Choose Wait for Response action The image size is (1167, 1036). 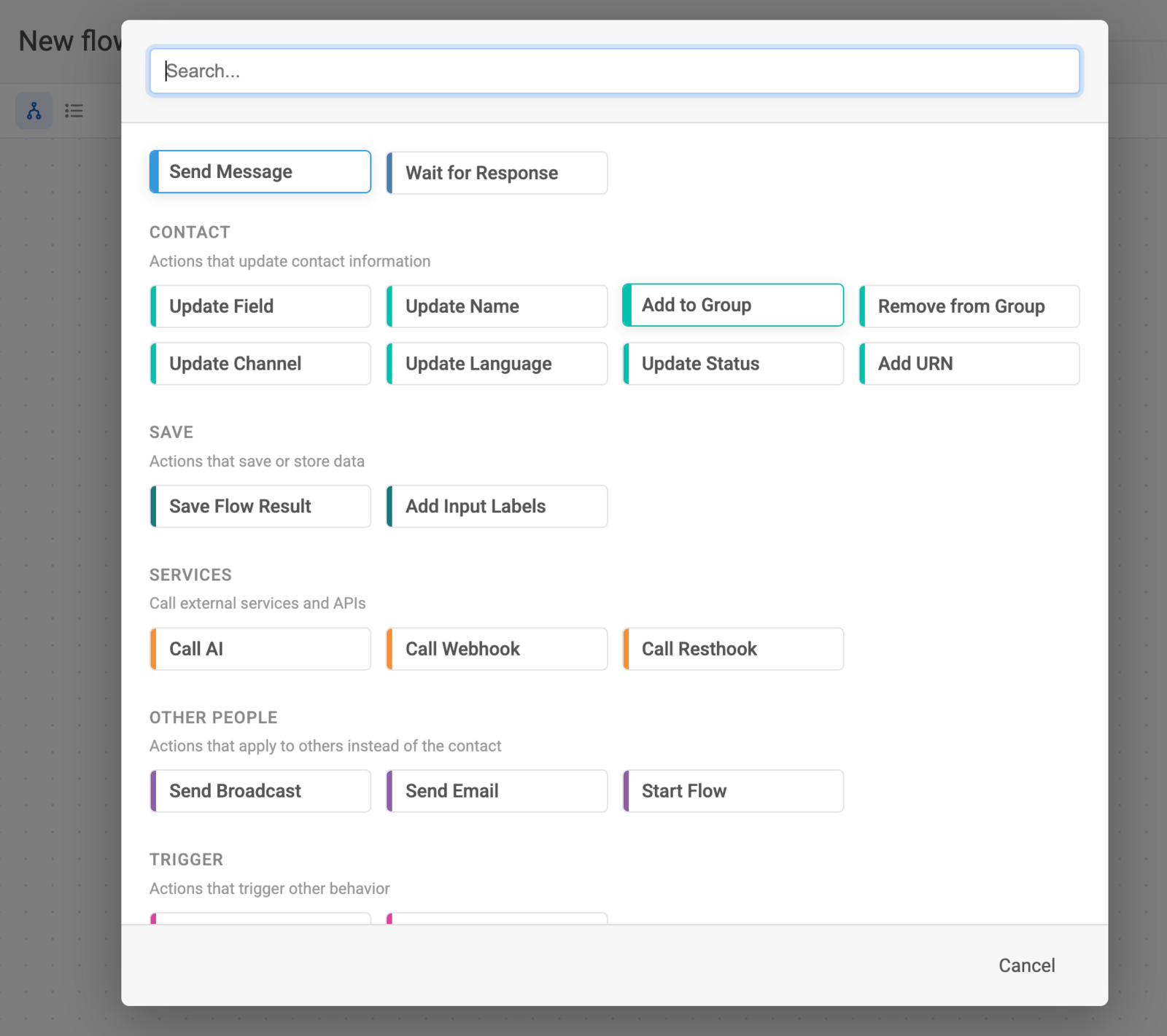pos(497,173)
